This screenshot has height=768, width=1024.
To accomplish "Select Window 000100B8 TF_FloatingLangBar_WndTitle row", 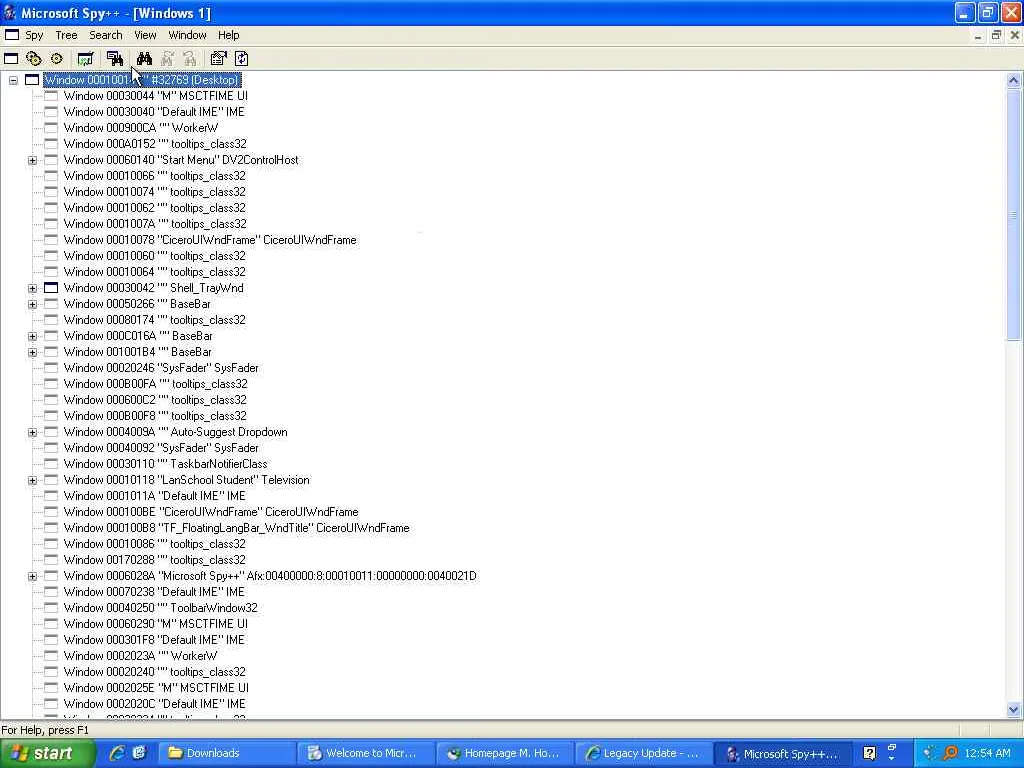I will [x=237, y=528].
